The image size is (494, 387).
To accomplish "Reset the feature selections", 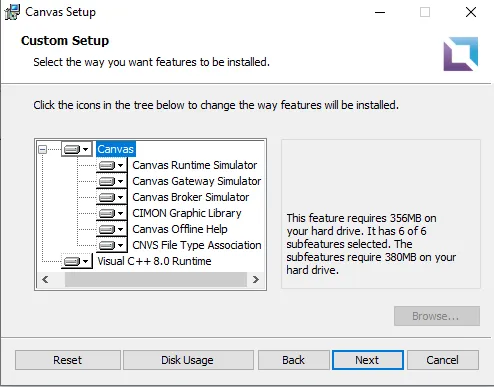I will coord(68,360).
